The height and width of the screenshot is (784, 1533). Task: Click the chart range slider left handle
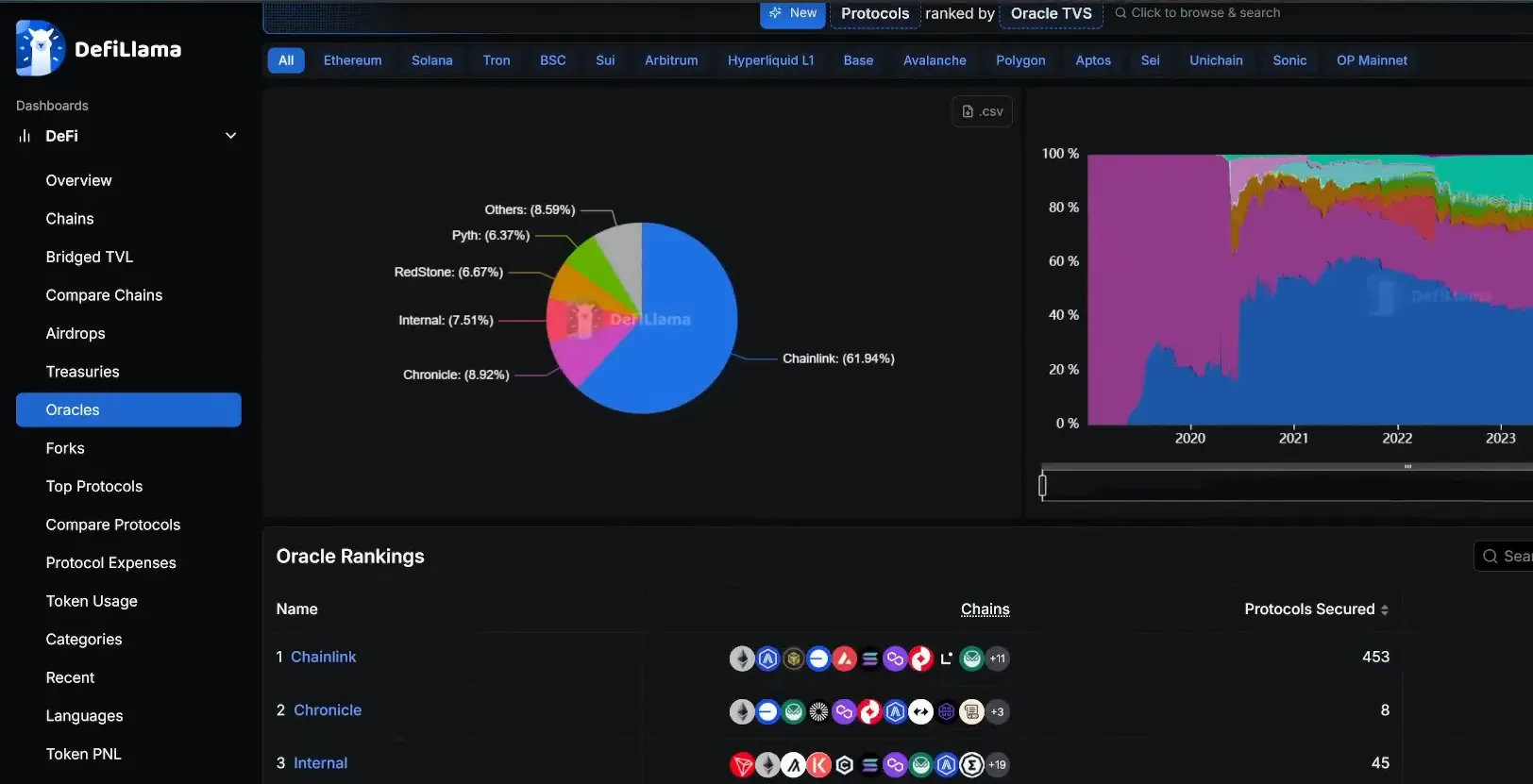pos(1042,485)
